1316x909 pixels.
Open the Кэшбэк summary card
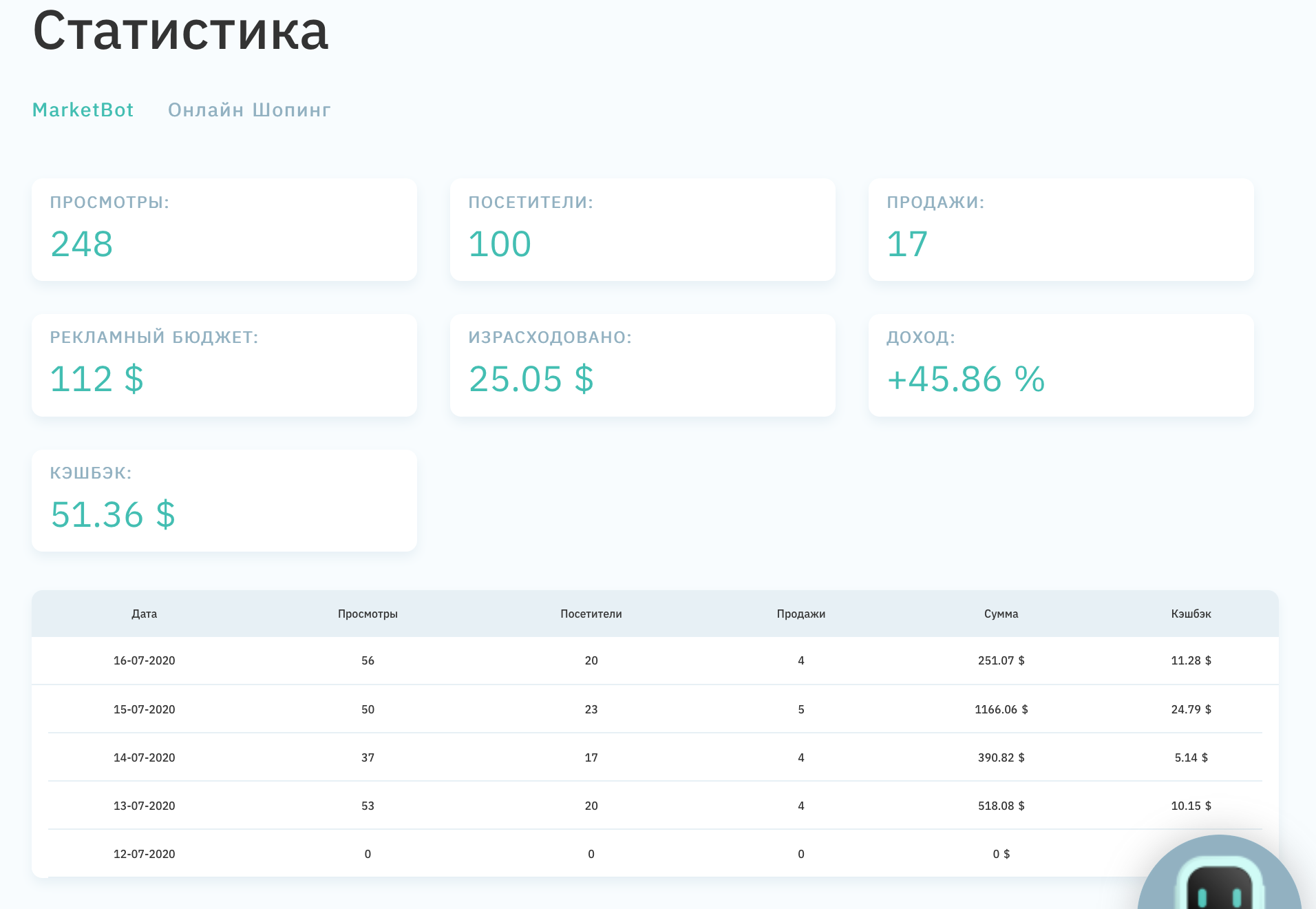tap(224, 501)
